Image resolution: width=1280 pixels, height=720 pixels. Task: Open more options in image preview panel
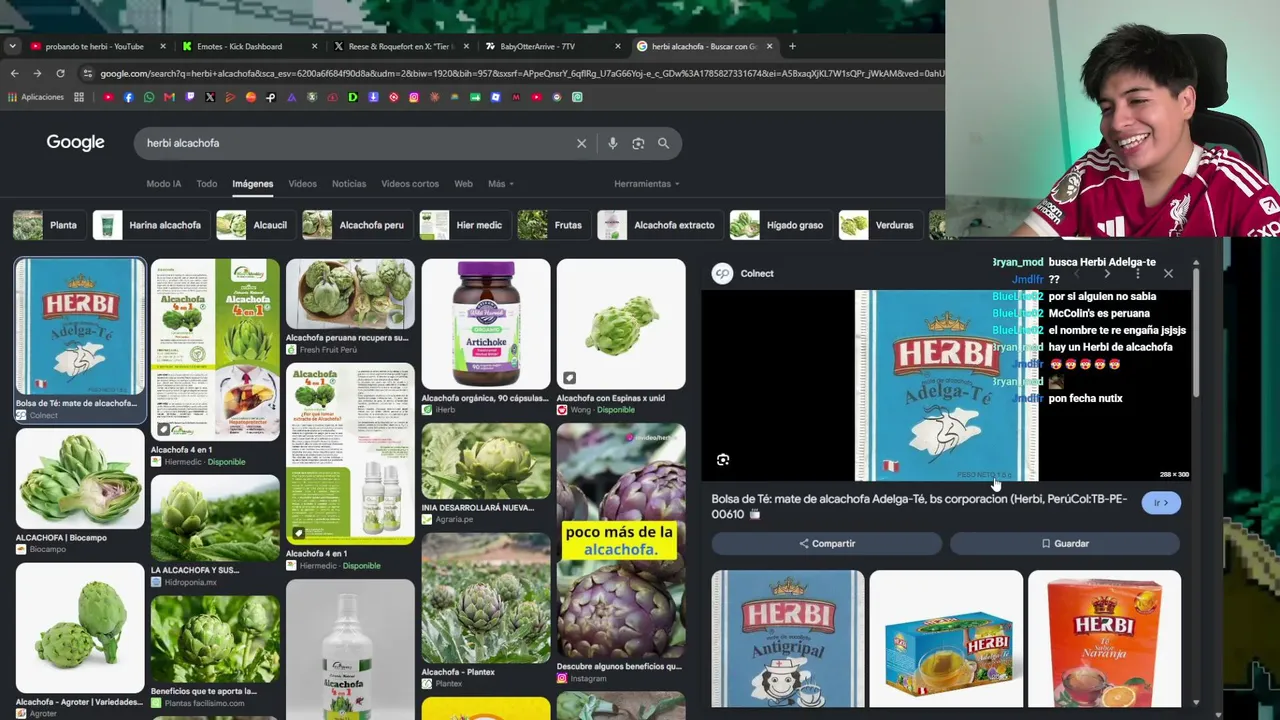(1137, 273)
